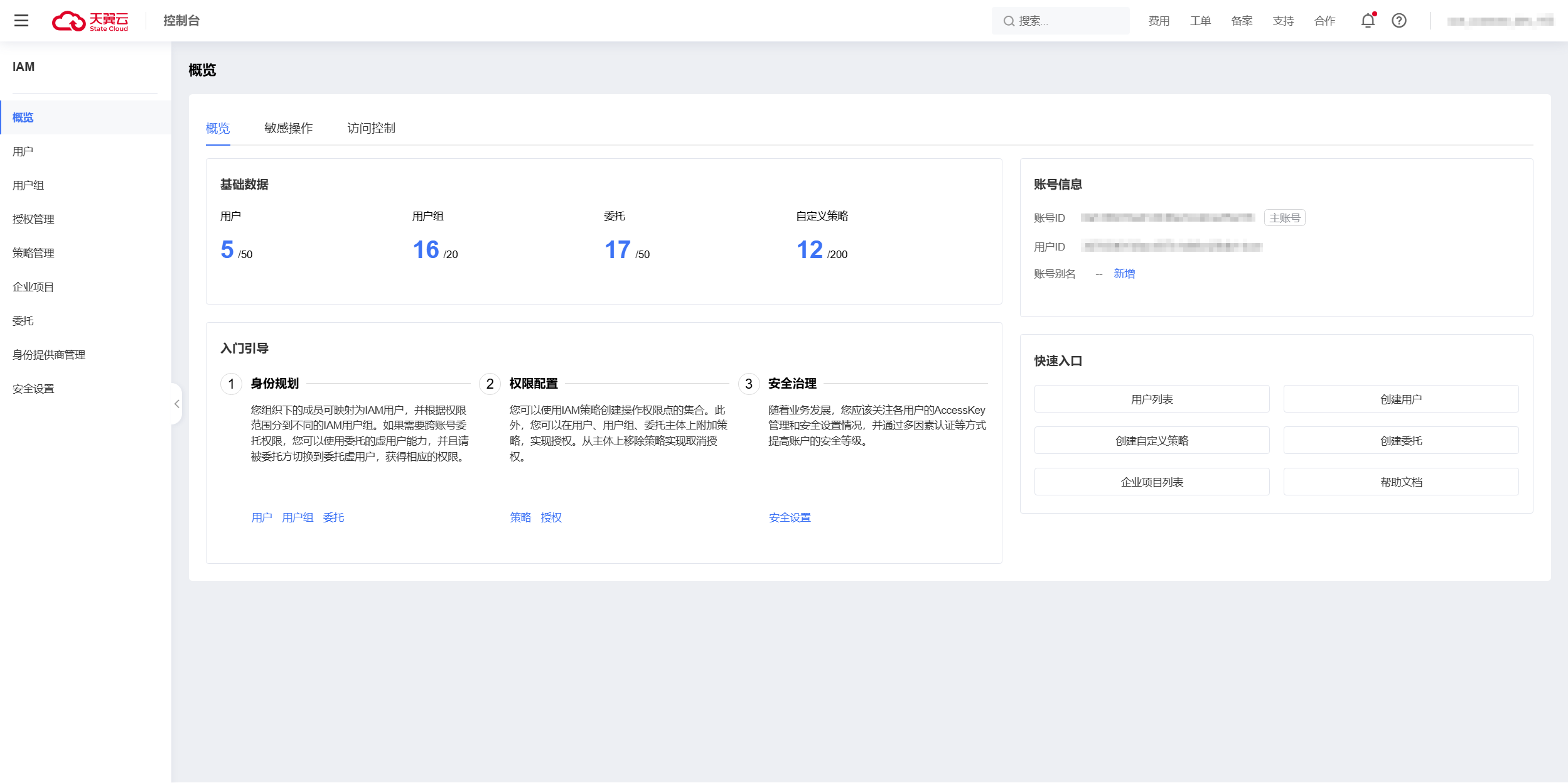Click the search magnifier icon
The width and height of the screenshot is (1568, 783).
pos(1009,21)
